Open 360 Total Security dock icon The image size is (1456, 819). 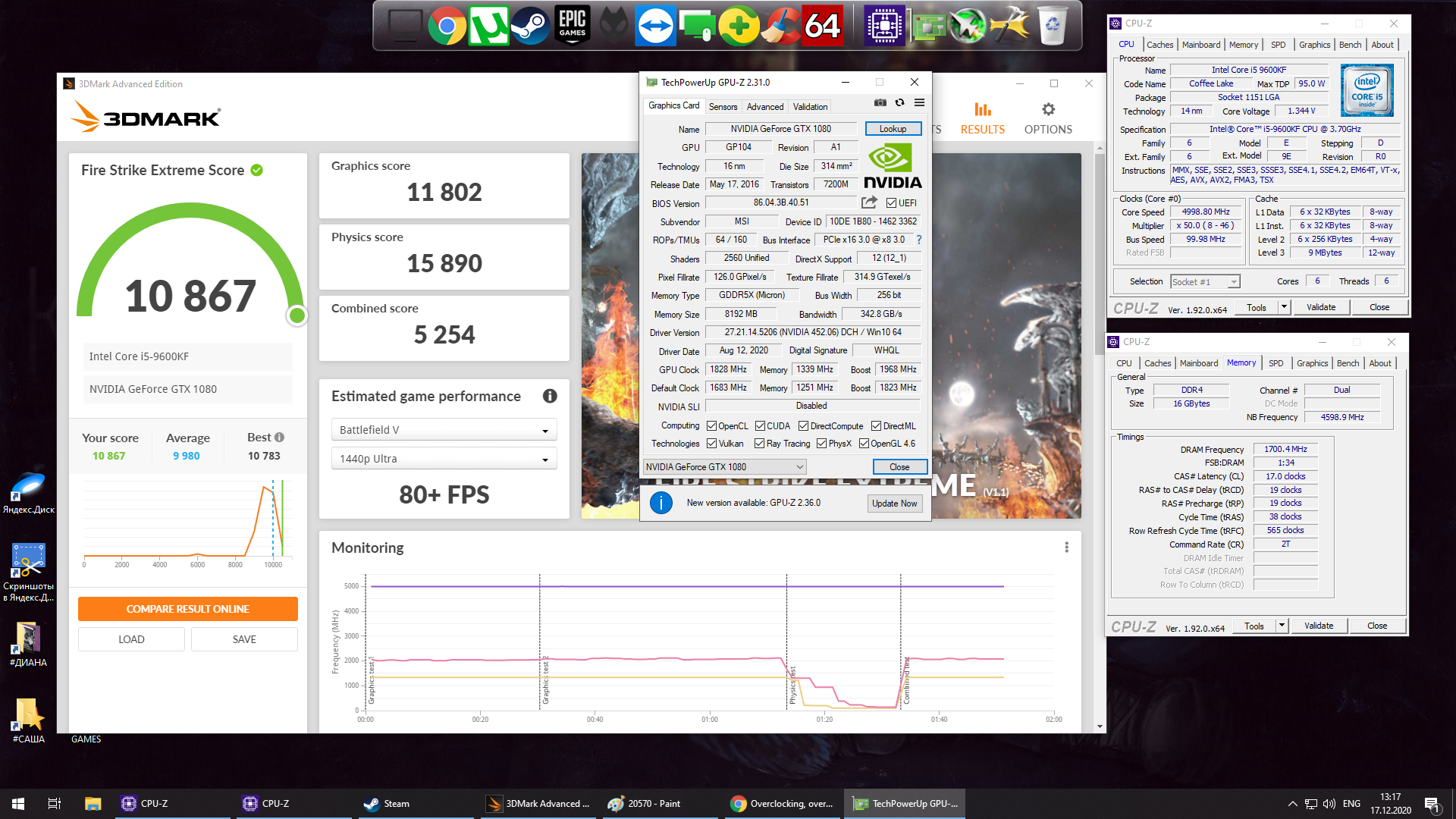[x=739, y=27]
